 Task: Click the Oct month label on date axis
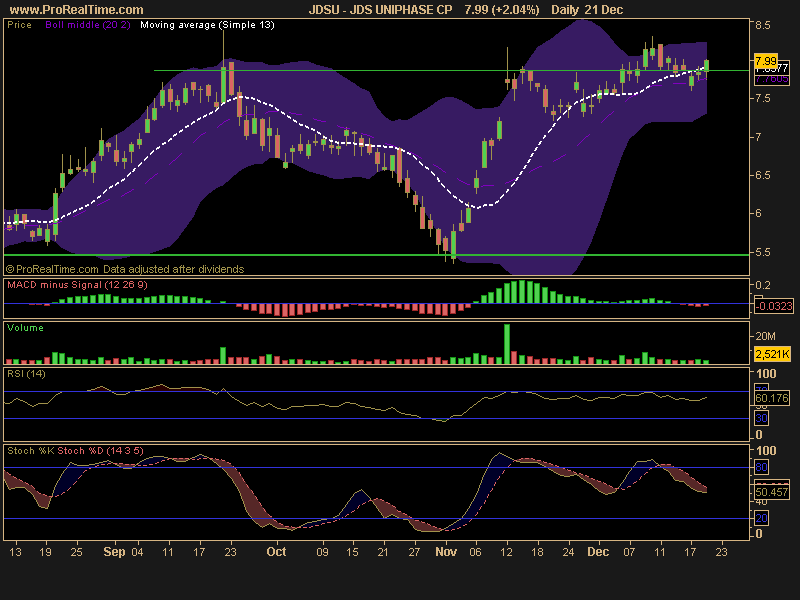[276, 552]
